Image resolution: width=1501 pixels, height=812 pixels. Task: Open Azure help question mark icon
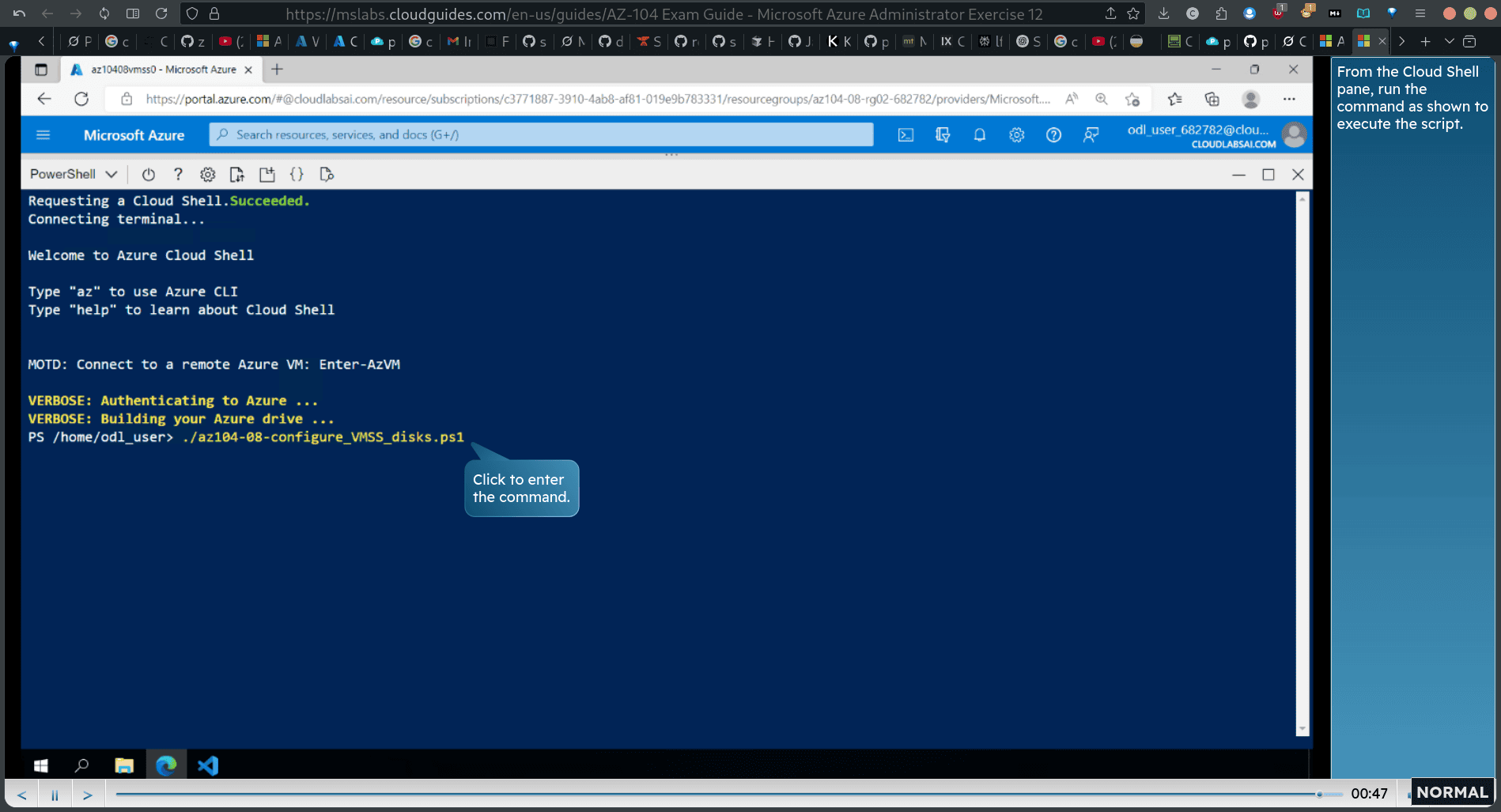point(1053,135)
